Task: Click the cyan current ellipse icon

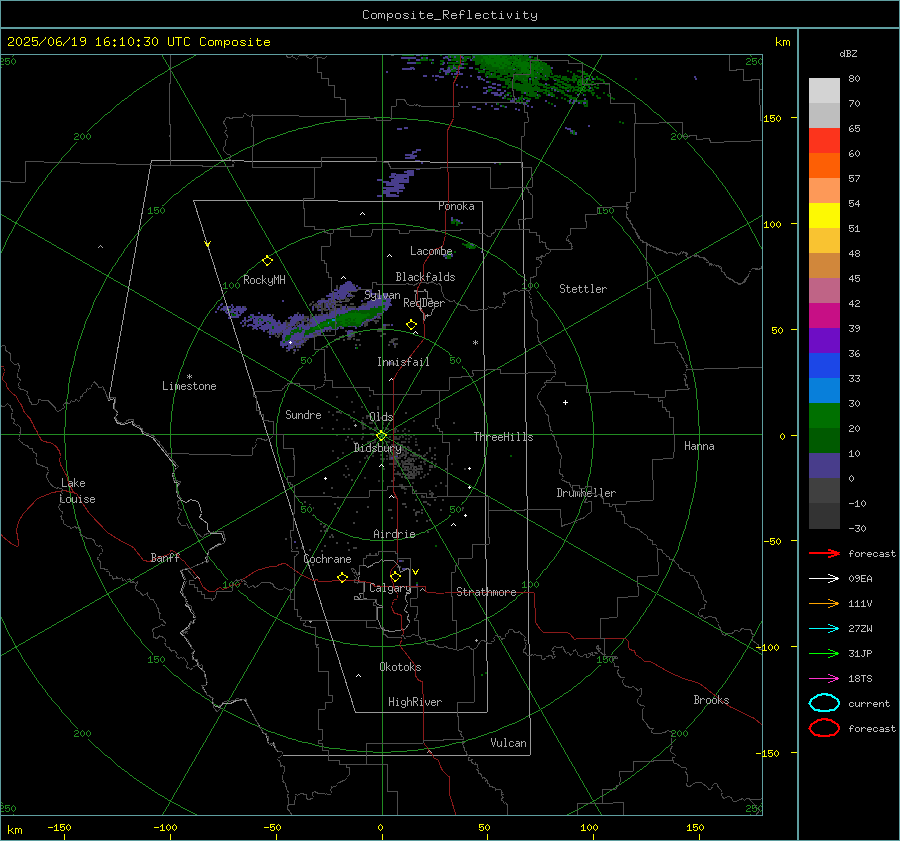Action: point(824,703)
